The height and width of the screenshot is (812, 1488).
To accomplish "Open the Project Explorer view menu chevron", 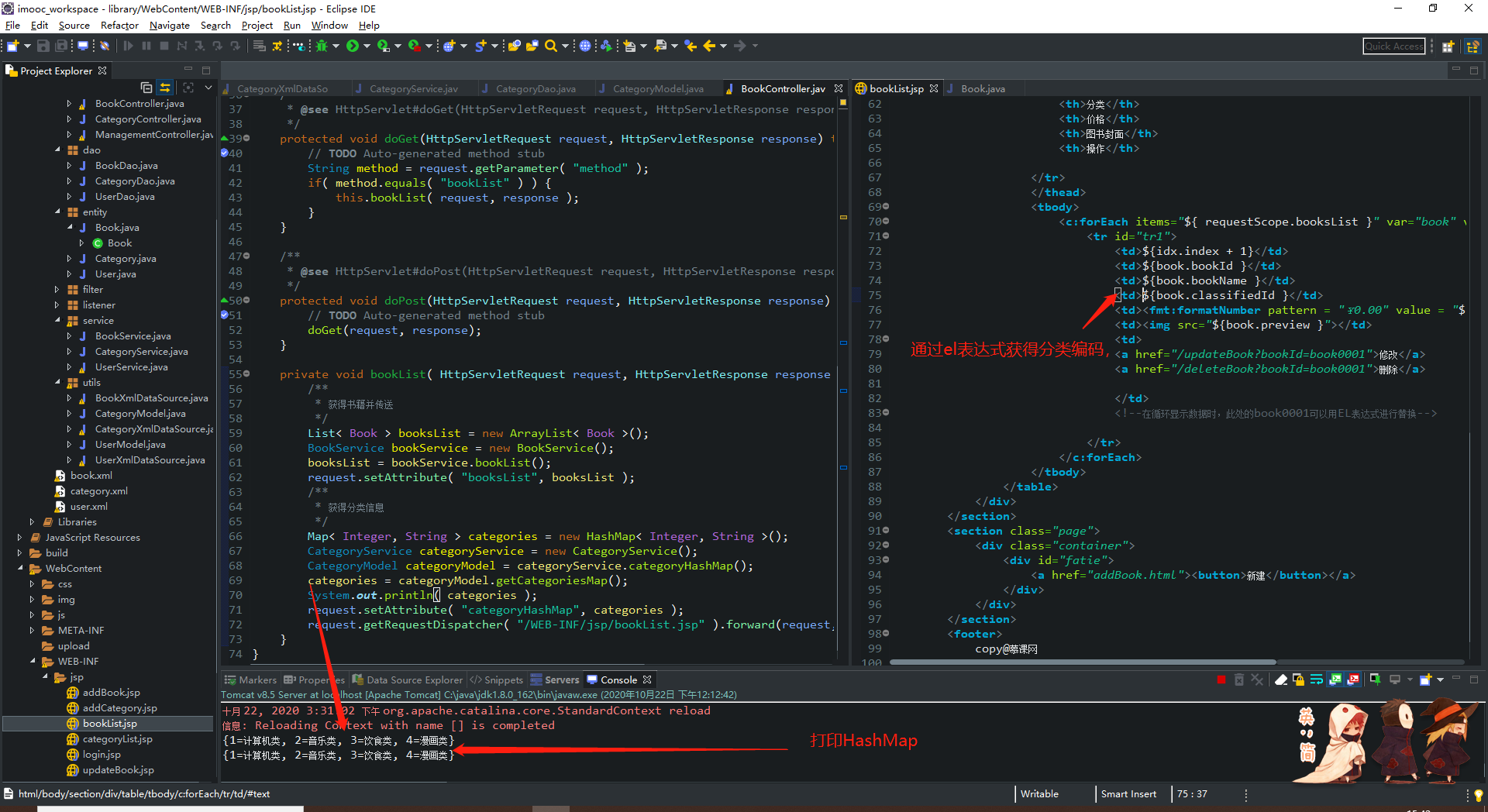I will 208,88.
